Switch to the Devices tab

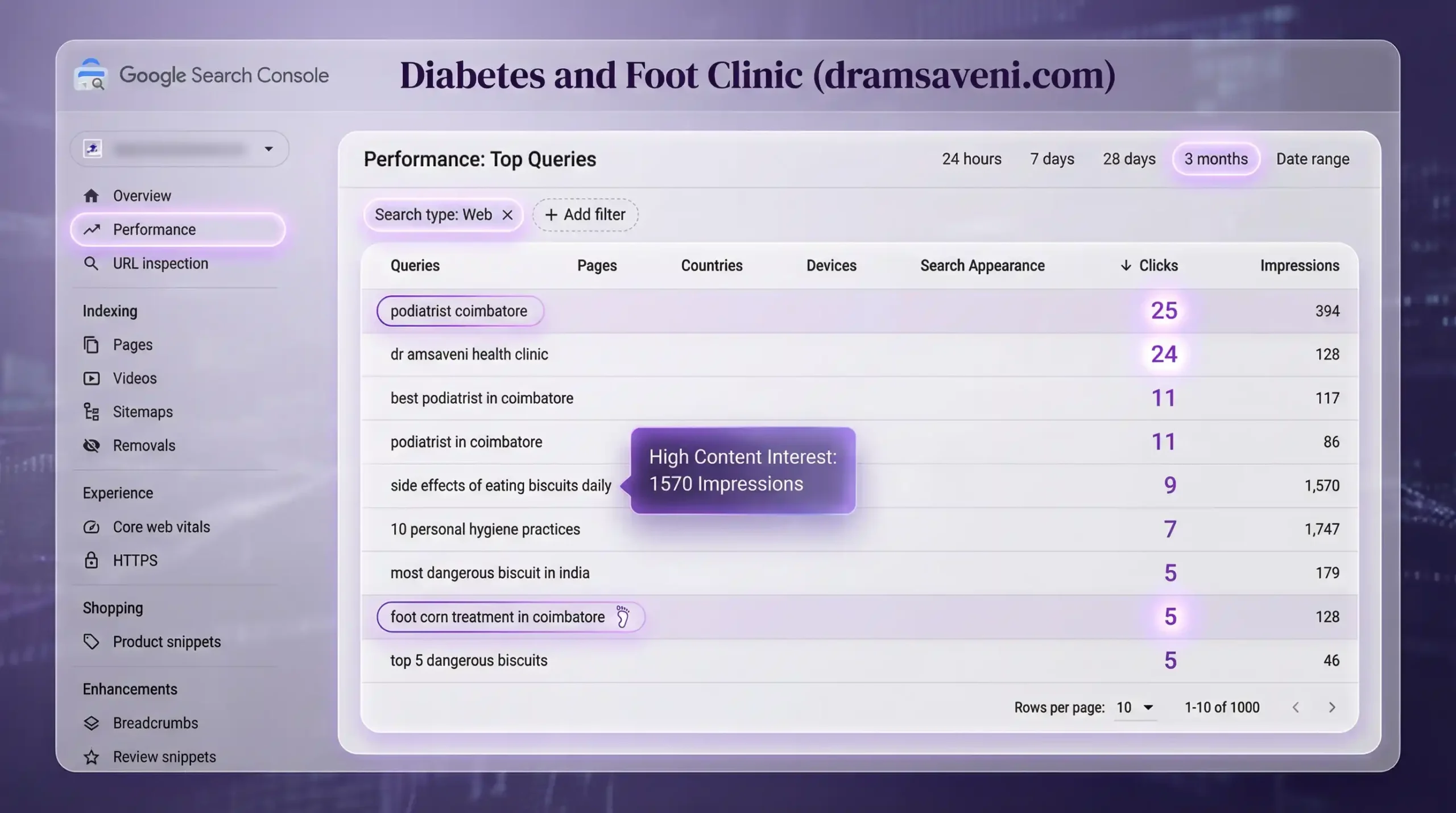(x=831, y=266)
